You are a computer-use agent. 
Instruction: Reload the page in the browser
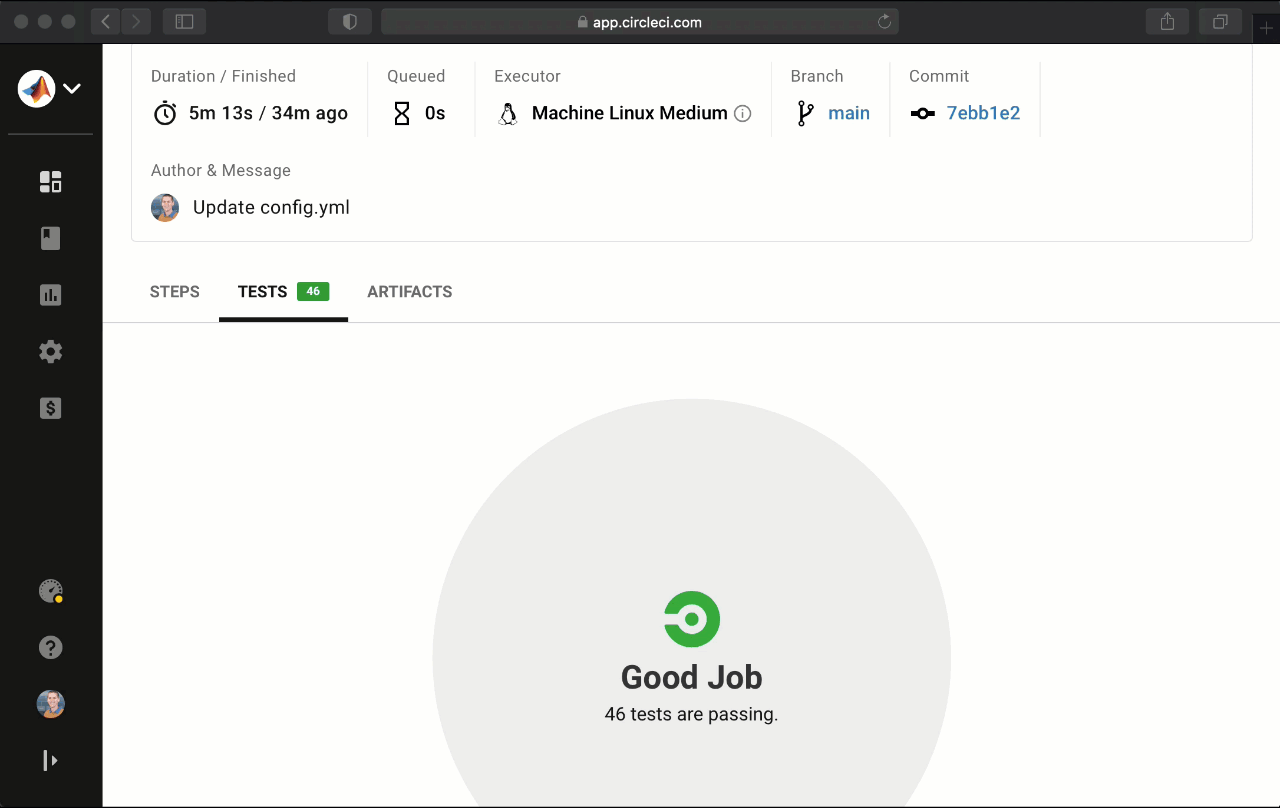pyautogui.click(x=884, y=22)
